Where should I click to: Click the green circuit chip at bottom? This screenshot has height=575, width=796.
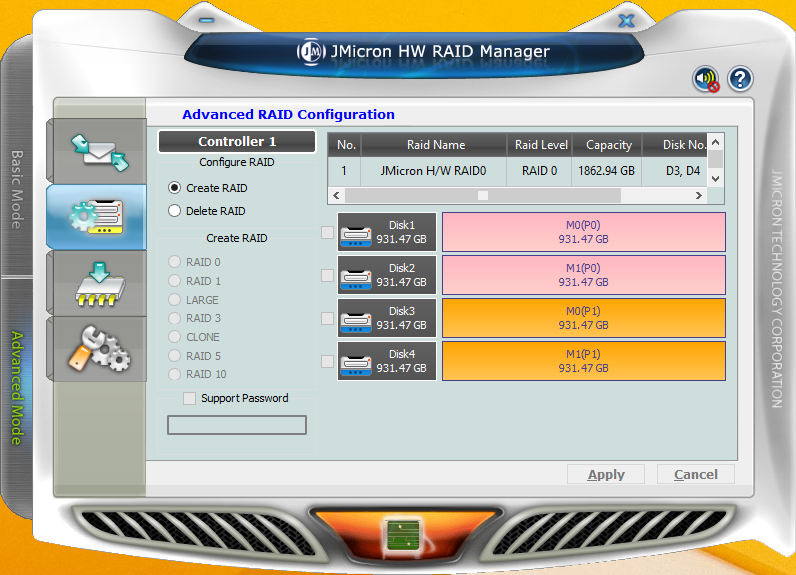(x=404, y=535)
